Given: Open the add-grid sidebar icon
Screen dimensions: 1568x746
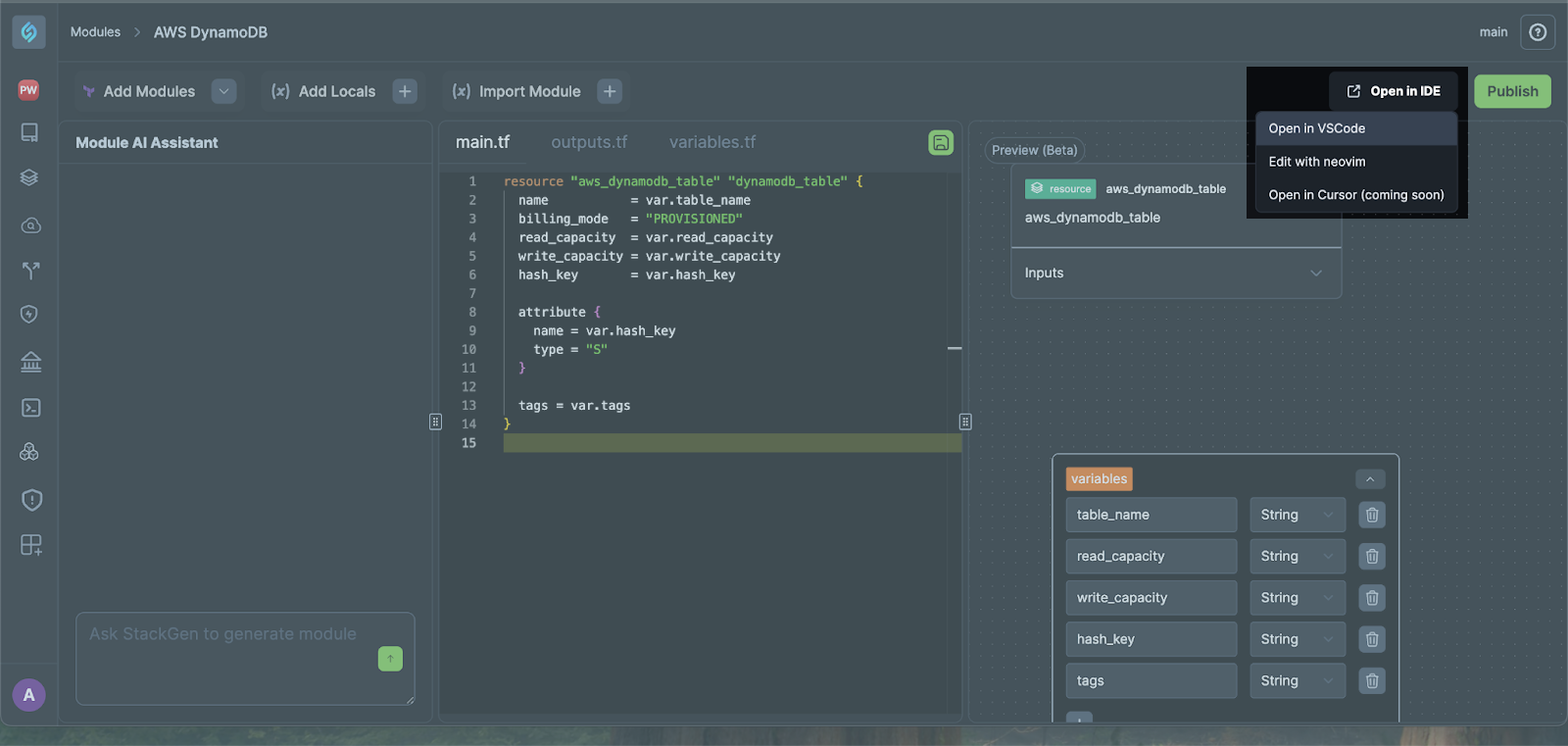Looking at the screenshot, I should point(31,545).
